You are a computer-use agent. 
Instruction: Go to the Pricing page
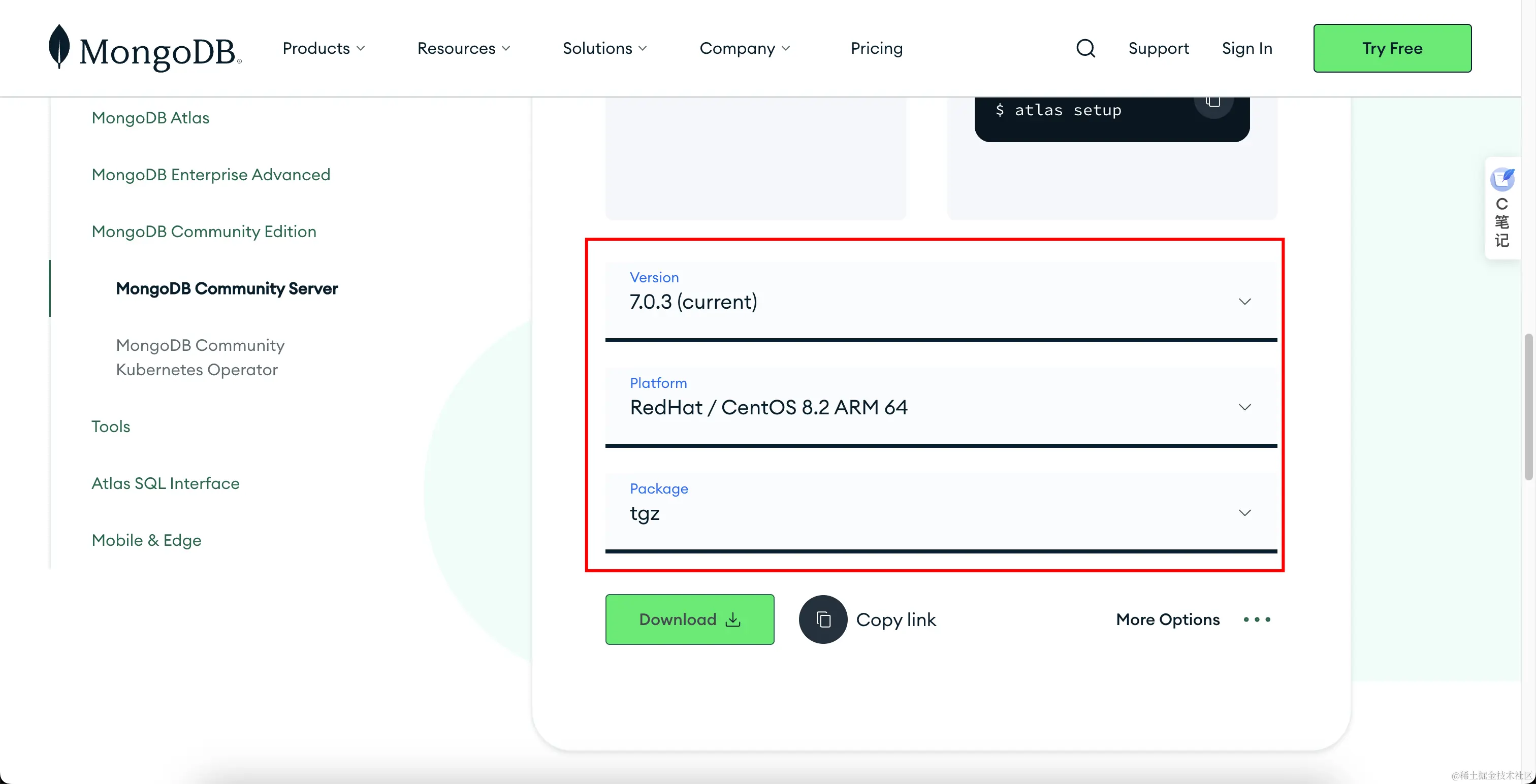click(x=876, y=48)
